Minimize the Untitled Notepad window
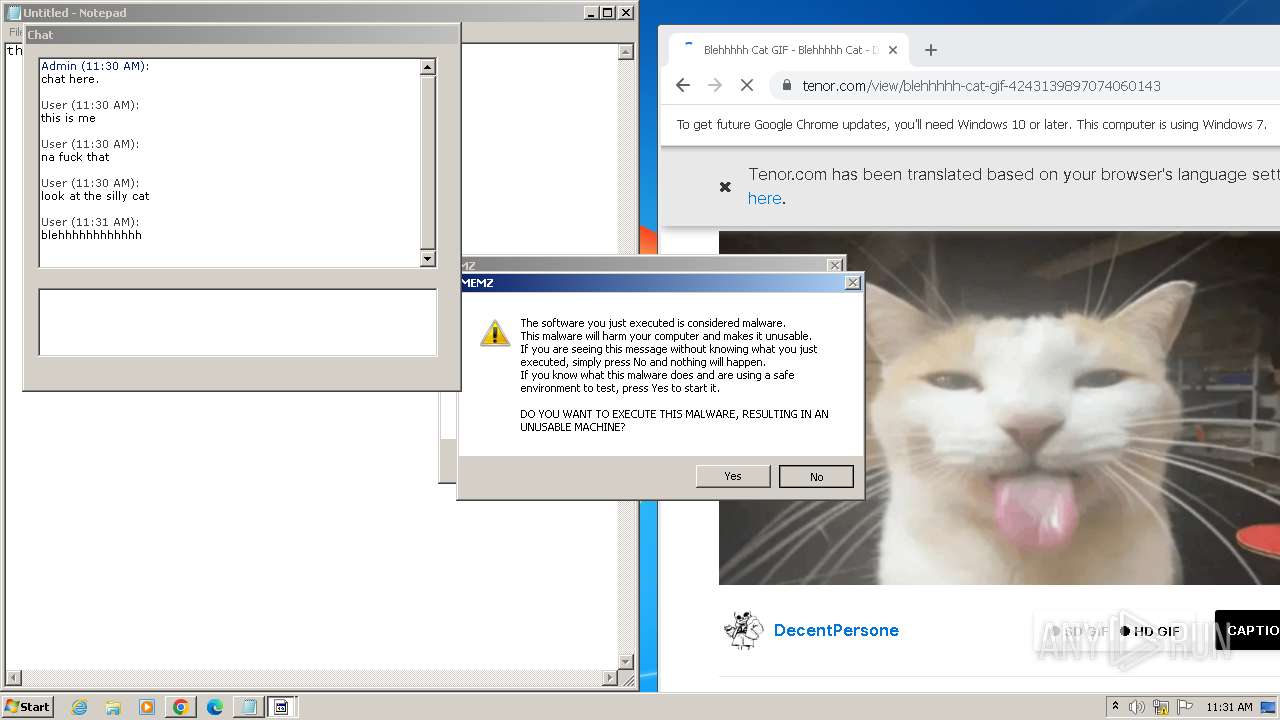The width and height of the screenshot is (1280, 720). coord(591,13)
